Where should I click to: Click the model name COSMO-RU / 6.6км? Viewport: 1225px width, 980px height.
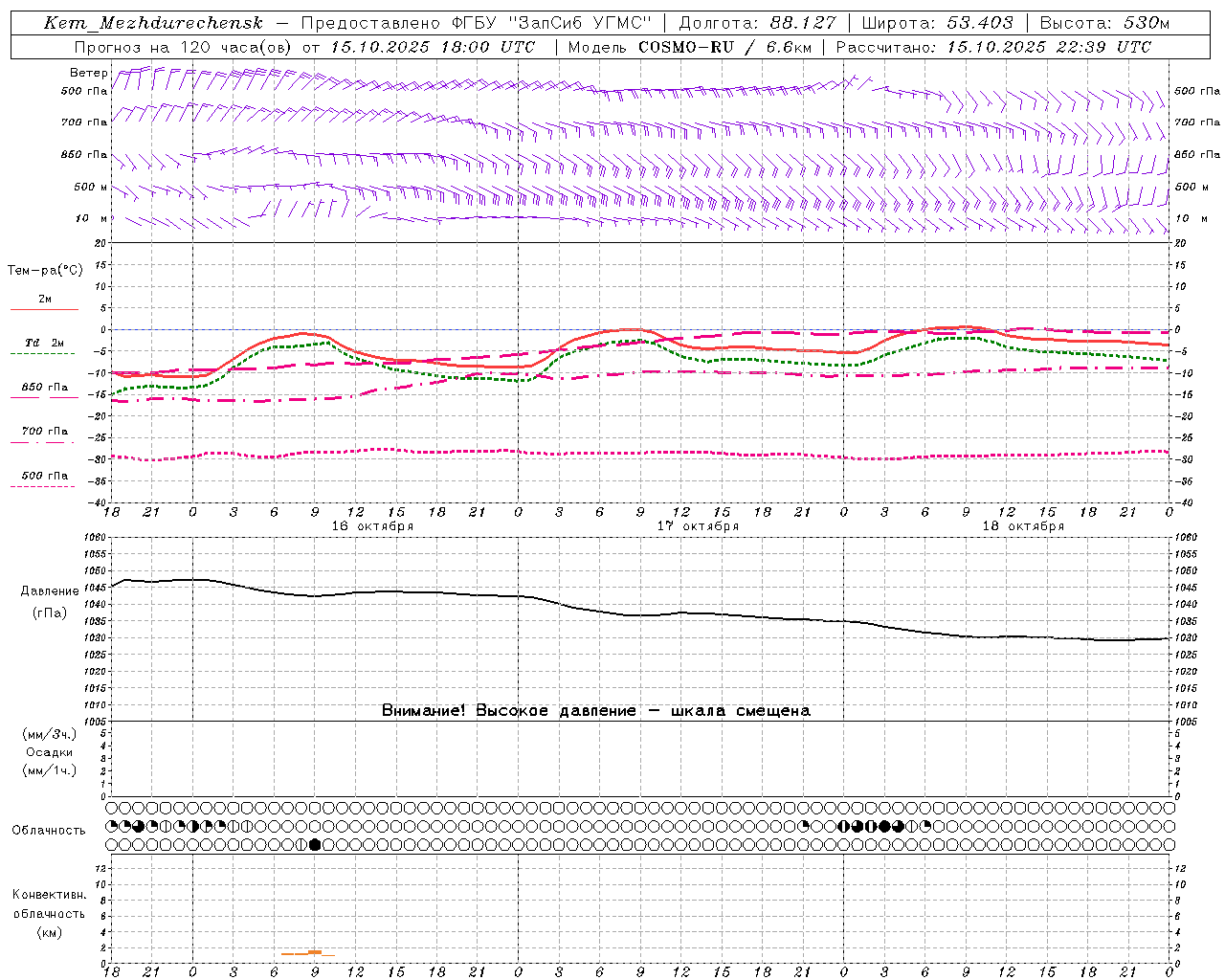725,47
